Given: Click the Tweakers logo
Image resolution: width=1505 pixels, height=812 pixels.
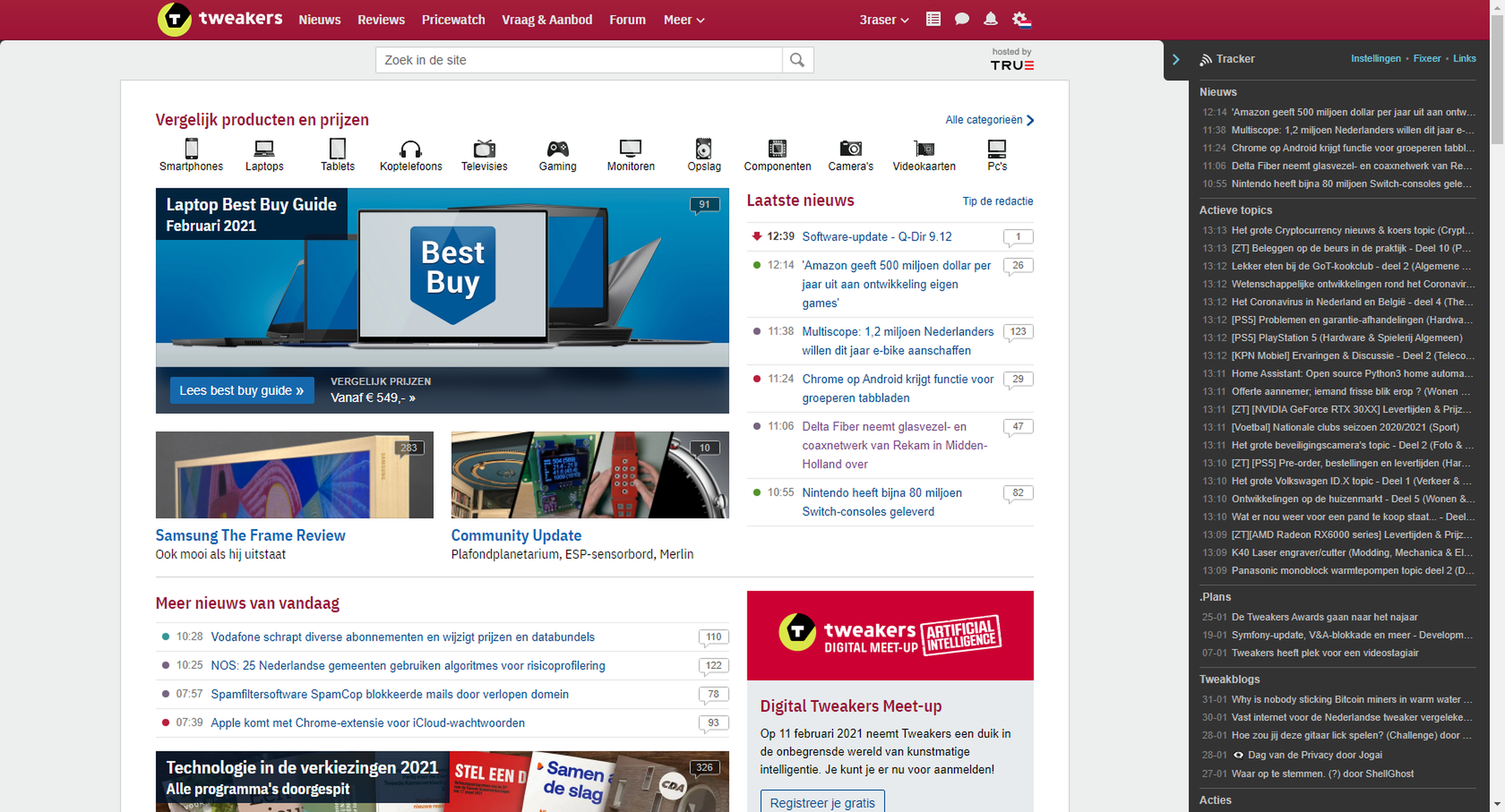Looking at the screenshot, I should click(220, 19).
